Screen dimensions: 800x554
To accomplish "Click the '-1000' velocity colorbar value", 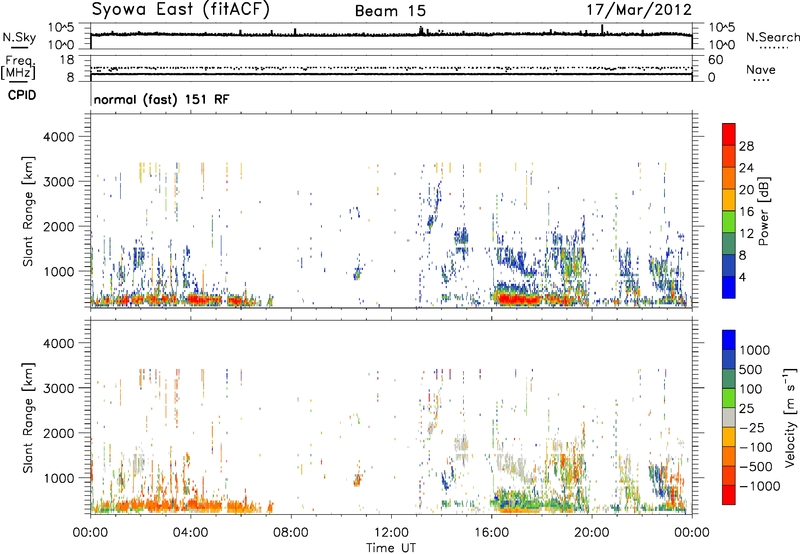I will 760,486.
